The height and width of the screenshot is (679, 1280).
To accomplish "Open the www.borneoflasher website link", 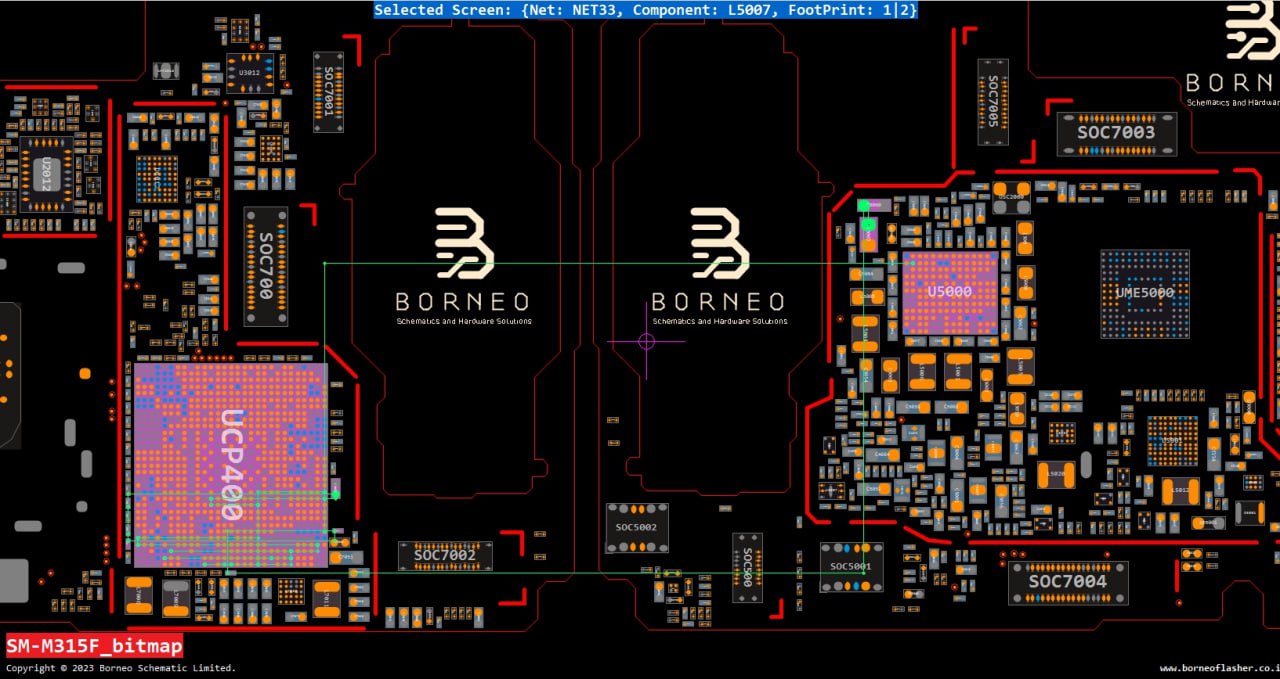I will [1219, 668].
